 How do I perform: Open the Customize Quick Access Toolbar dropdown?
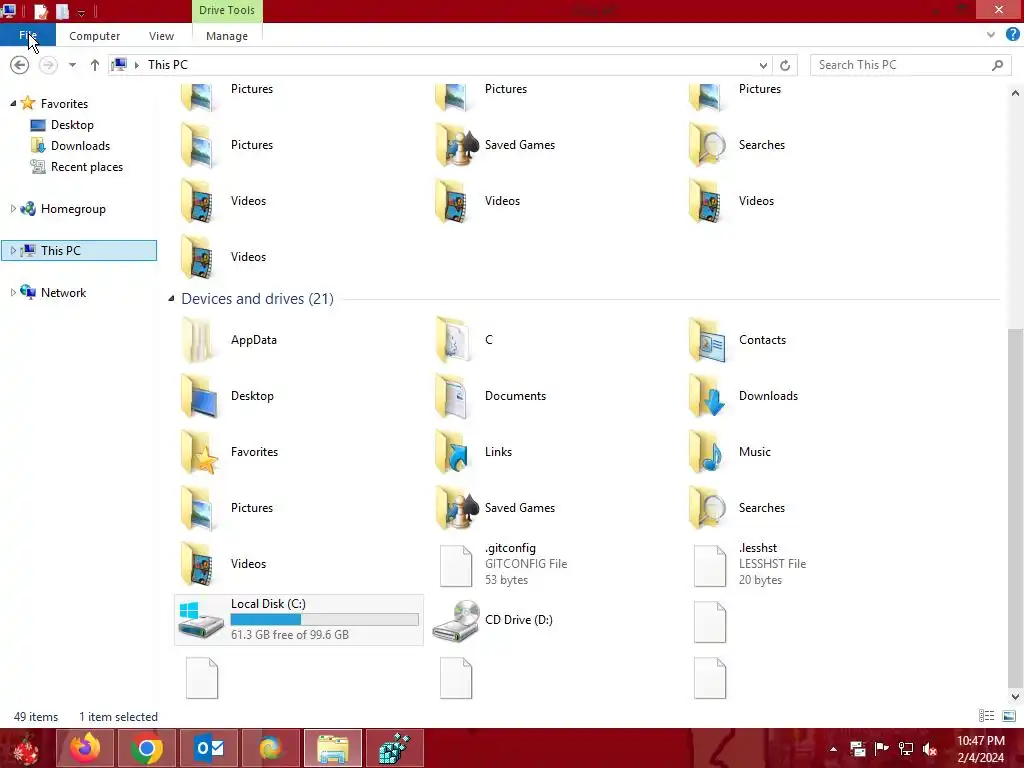click(x=81, y=12)
